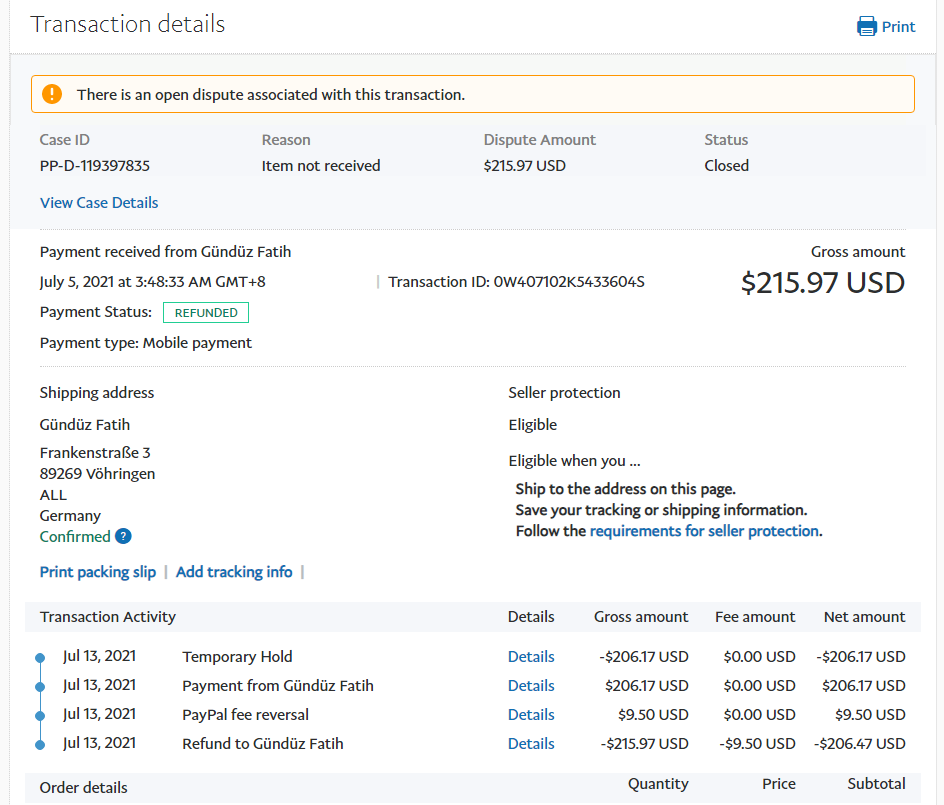Viewport: 944px width, 805px height.
Task: Click the open dispute alert banner
Action: tap(472, 95)
